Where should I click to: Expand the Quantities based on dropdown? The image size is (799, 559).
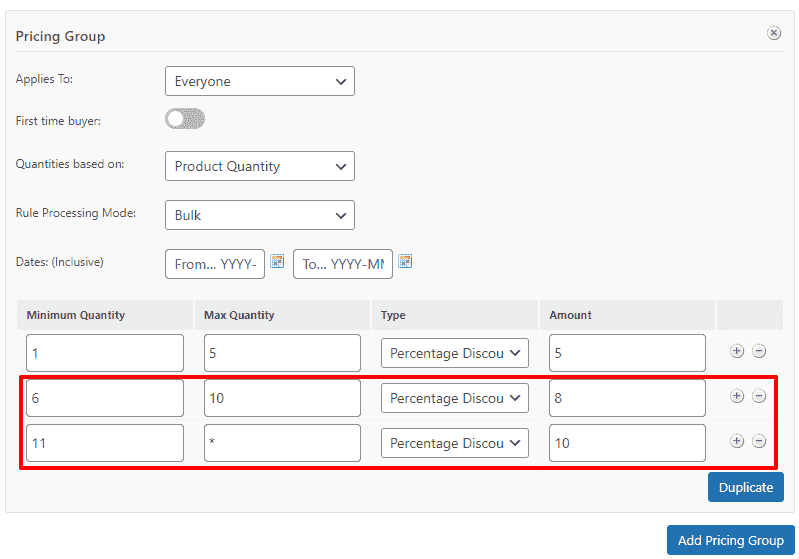tap(260, 166)
